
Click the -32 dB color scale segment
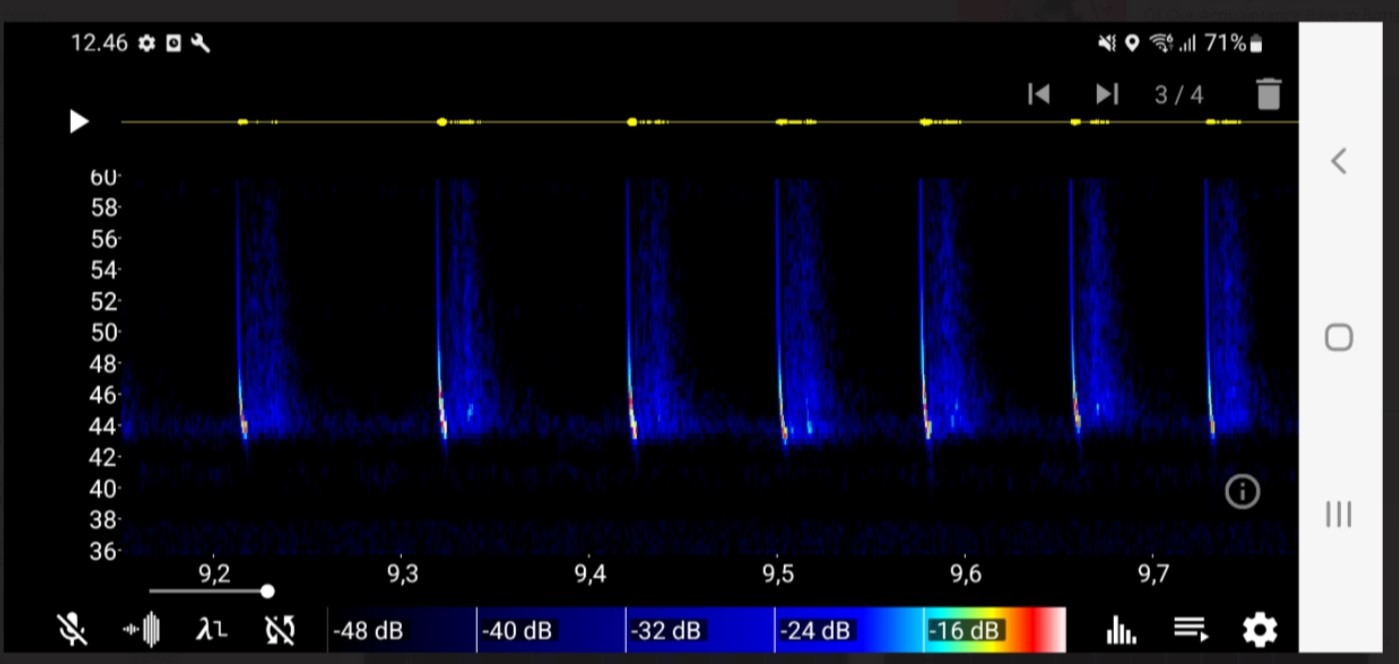click(699, 630)
